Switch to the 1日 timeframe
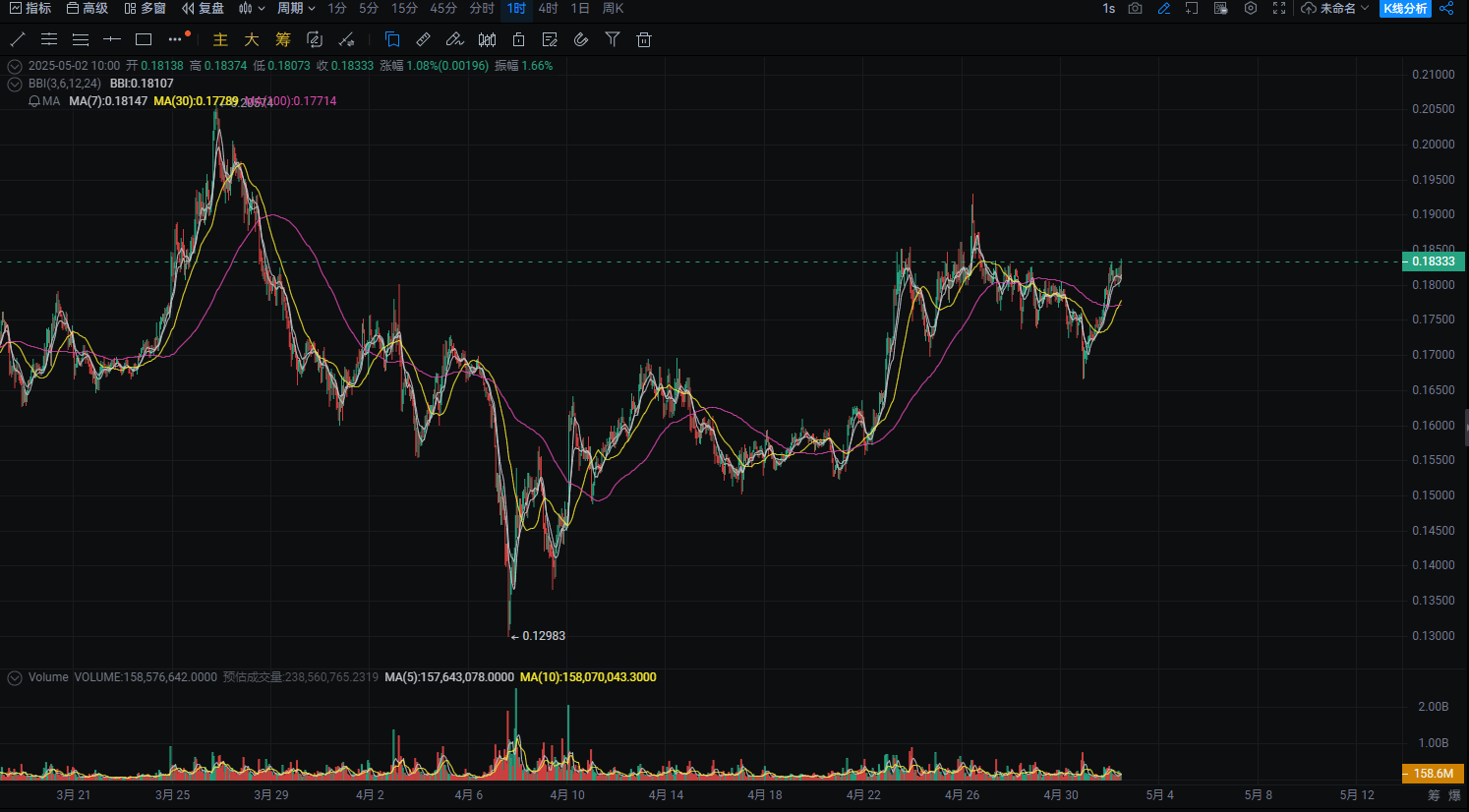The height and width of the screenshot is (812, 1469). click(x=580, y=8)
